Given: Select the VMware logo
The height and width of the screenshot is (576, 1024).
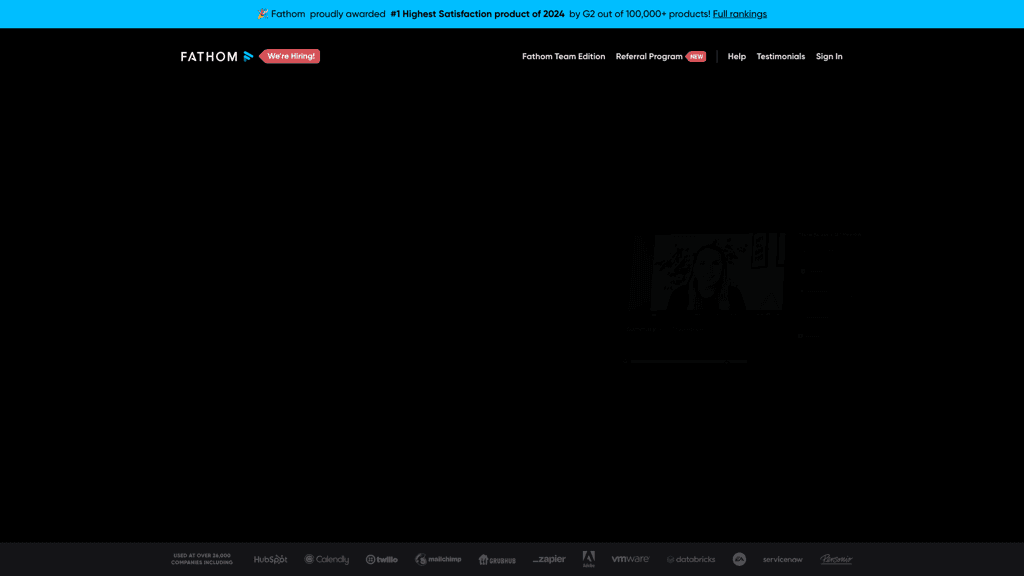Looking at the screenshot, I should pos(630,559).
